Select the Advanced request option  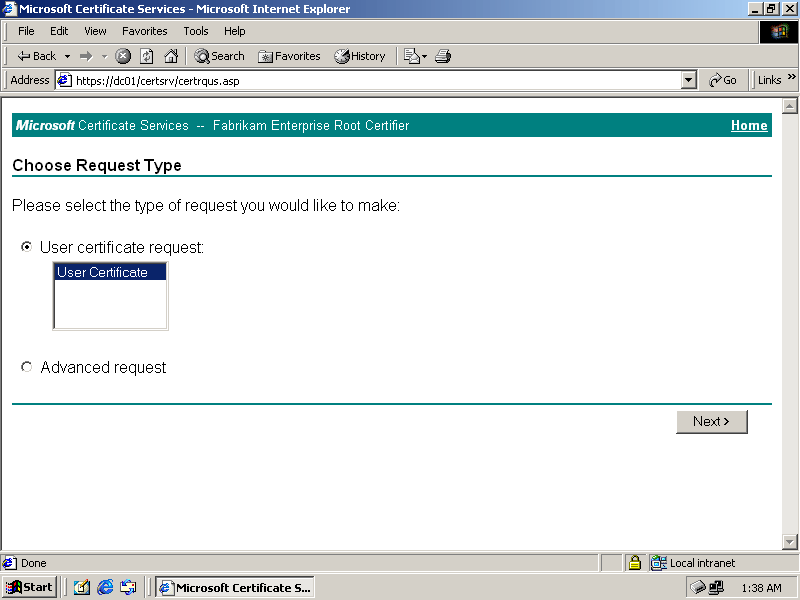[x=27, y=367]
